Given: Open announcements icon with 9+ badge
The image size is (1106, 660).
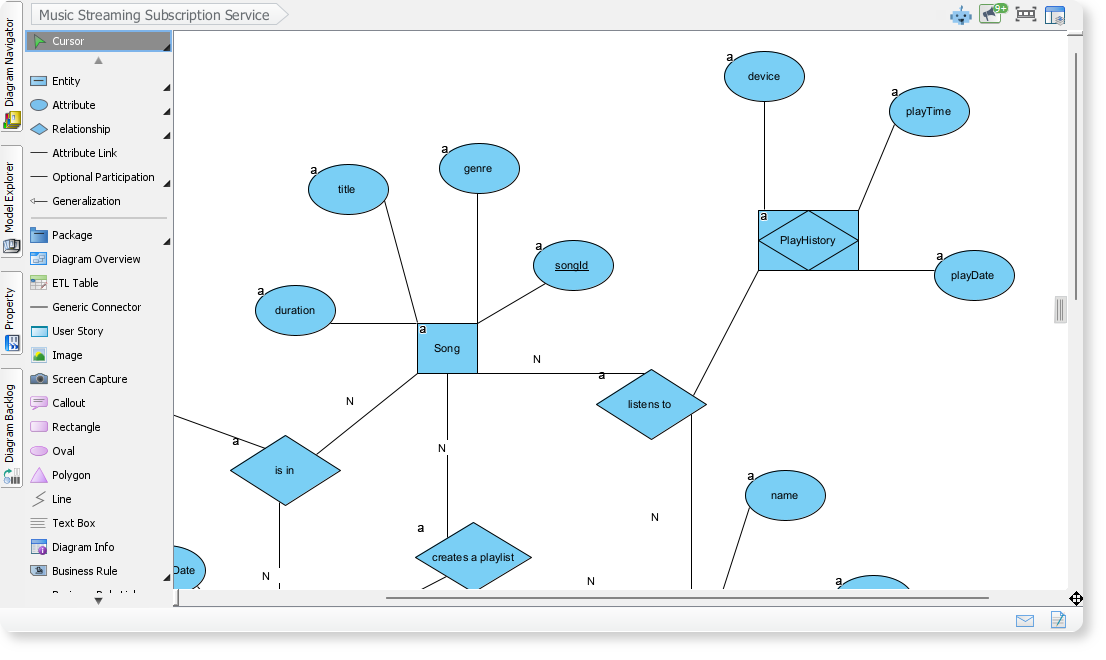Looking at the screenshot, I should [x=992, y=14].
